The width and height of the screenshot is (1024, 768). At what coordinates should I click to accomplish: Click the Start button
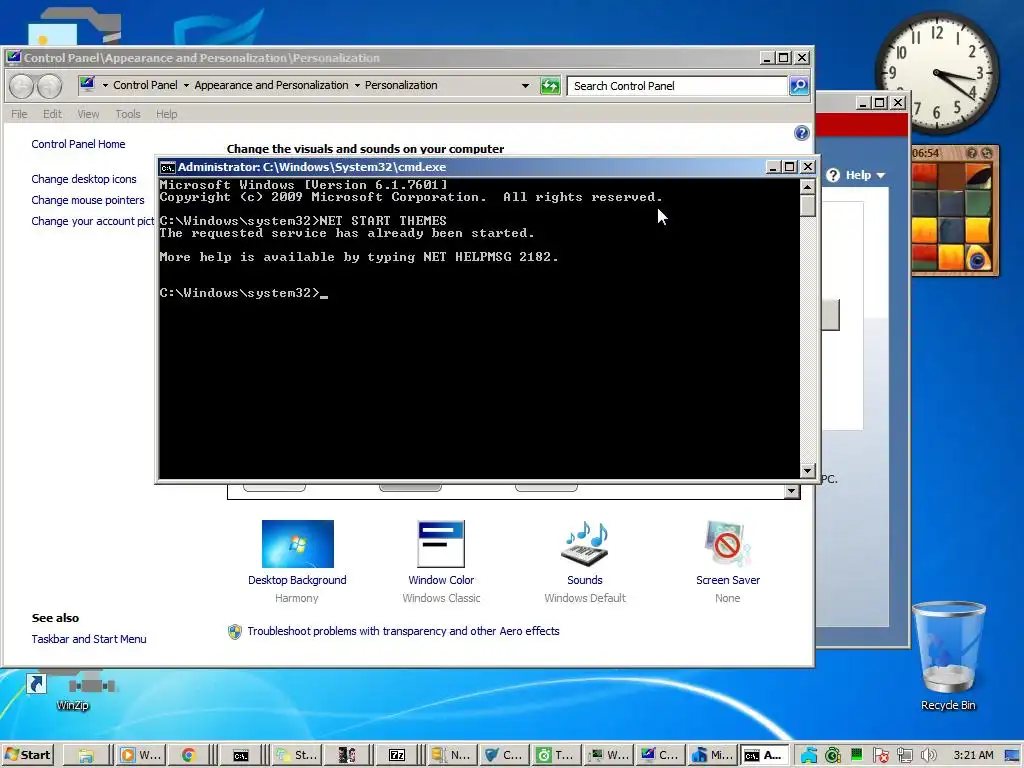(x=27, y=755)
